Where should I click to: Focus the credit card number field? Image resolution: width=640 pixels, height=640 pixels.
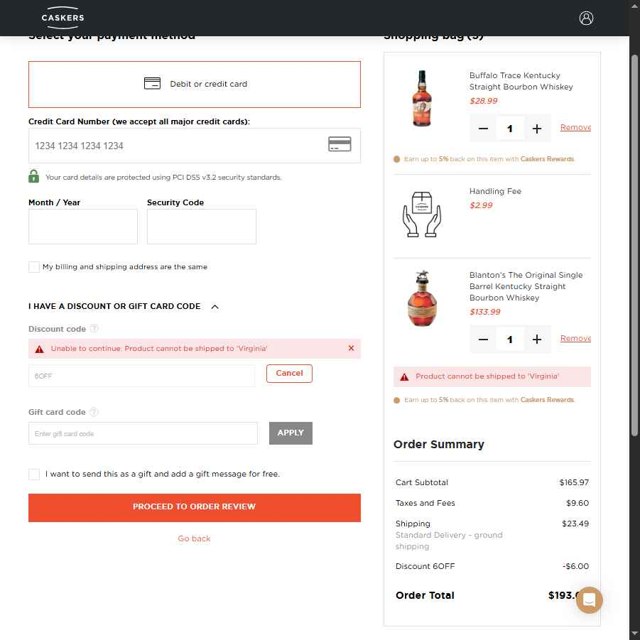coord(194,146)
